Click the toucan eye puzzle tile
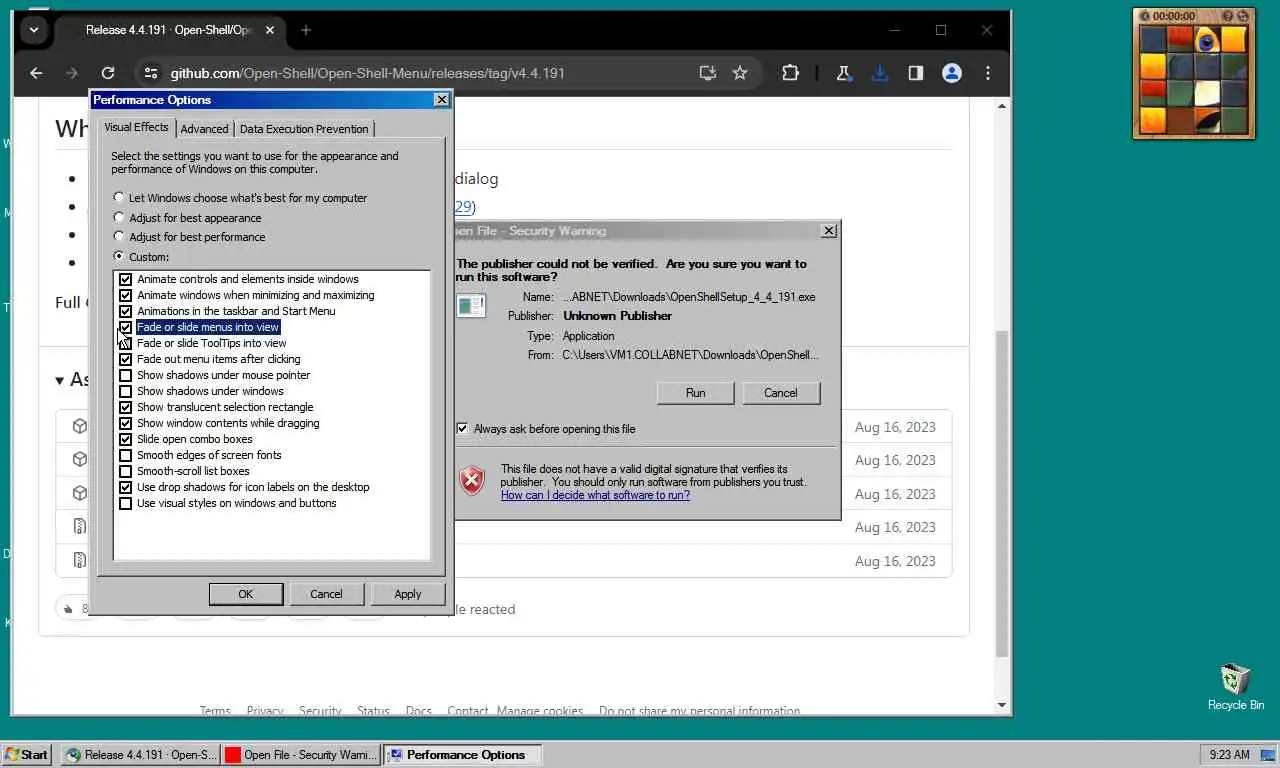The width and height of the screenshot is (1280, 768). (1207, 40)
